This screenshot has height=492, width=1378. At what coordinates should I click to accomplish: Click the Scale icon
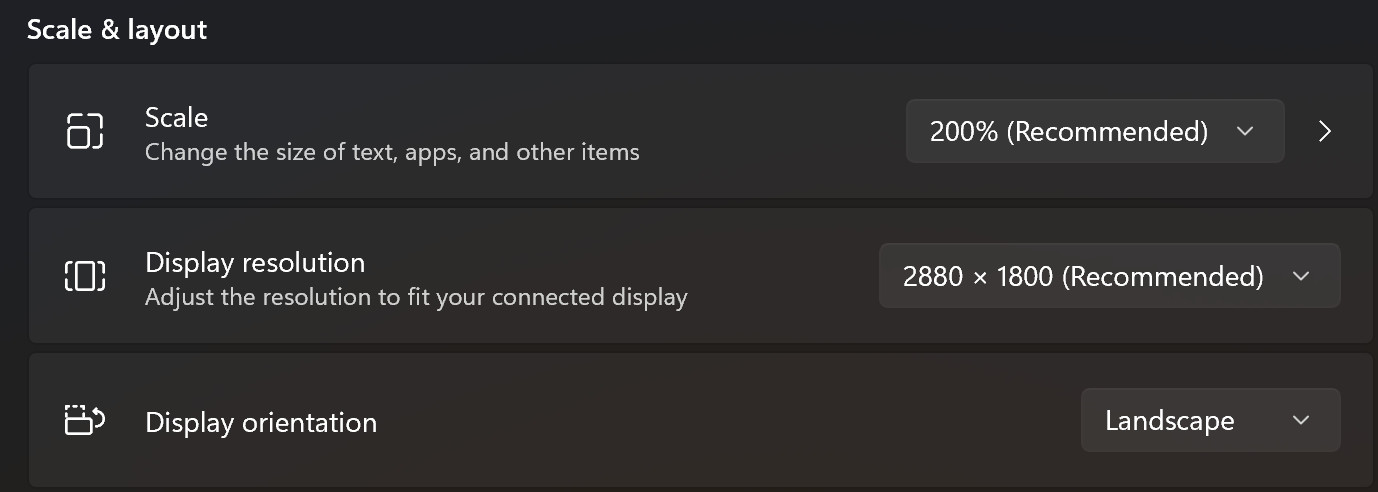tap(85, 131)
